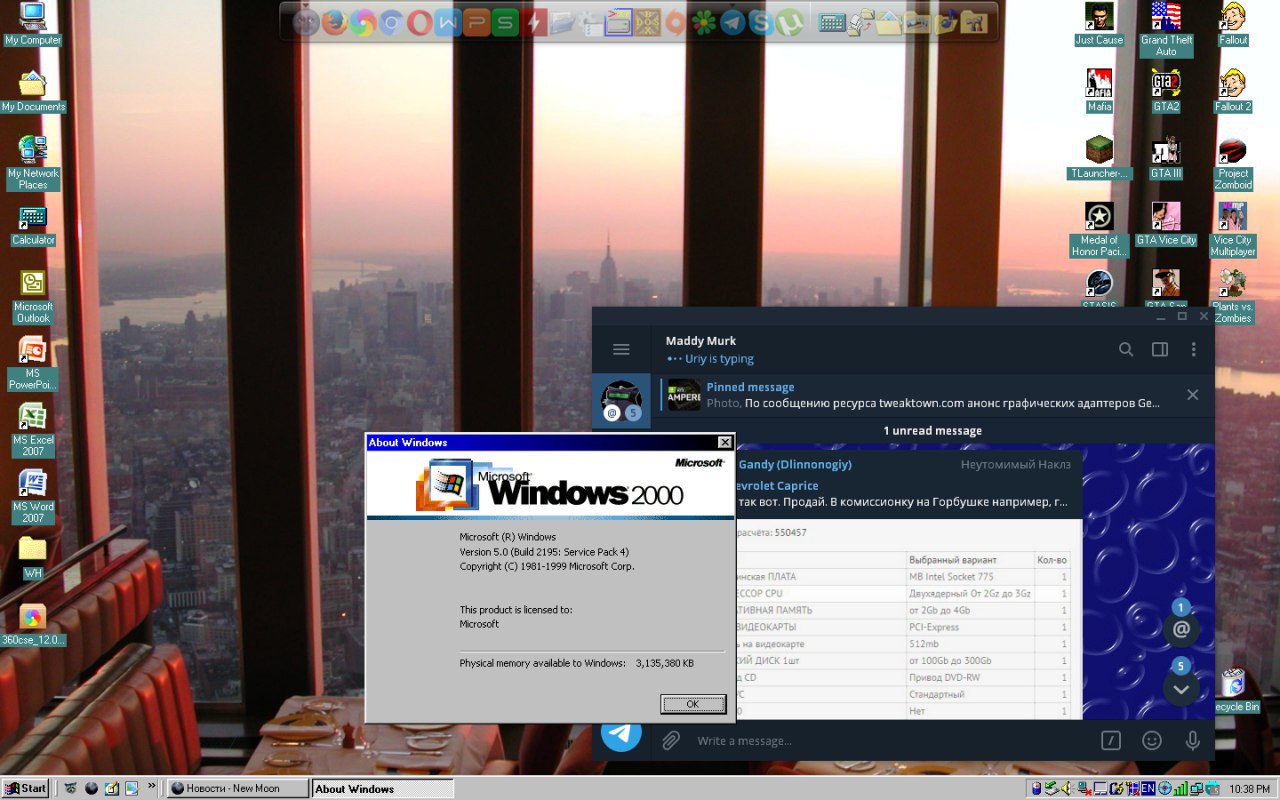Launch ICQ flower icon in dock
Viewport: 1280px width, 800px height.
click(x=705, y=22)
